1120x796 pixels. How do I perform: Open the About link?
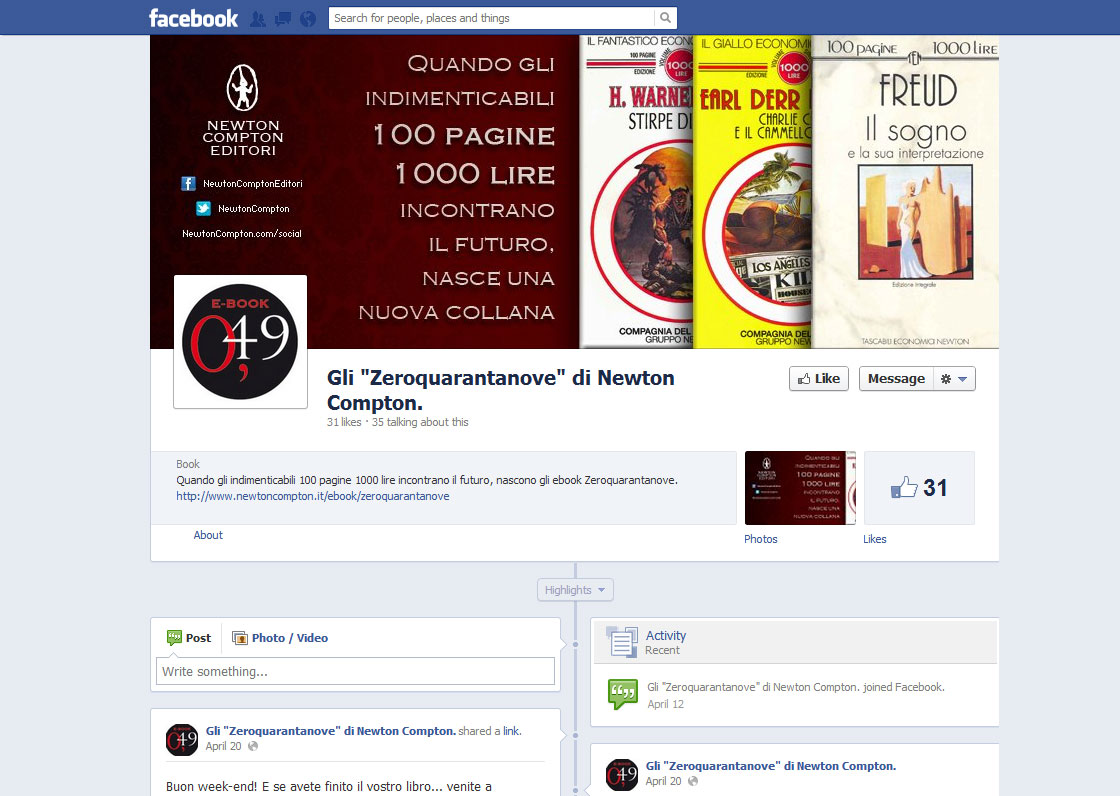pos(208,535)
